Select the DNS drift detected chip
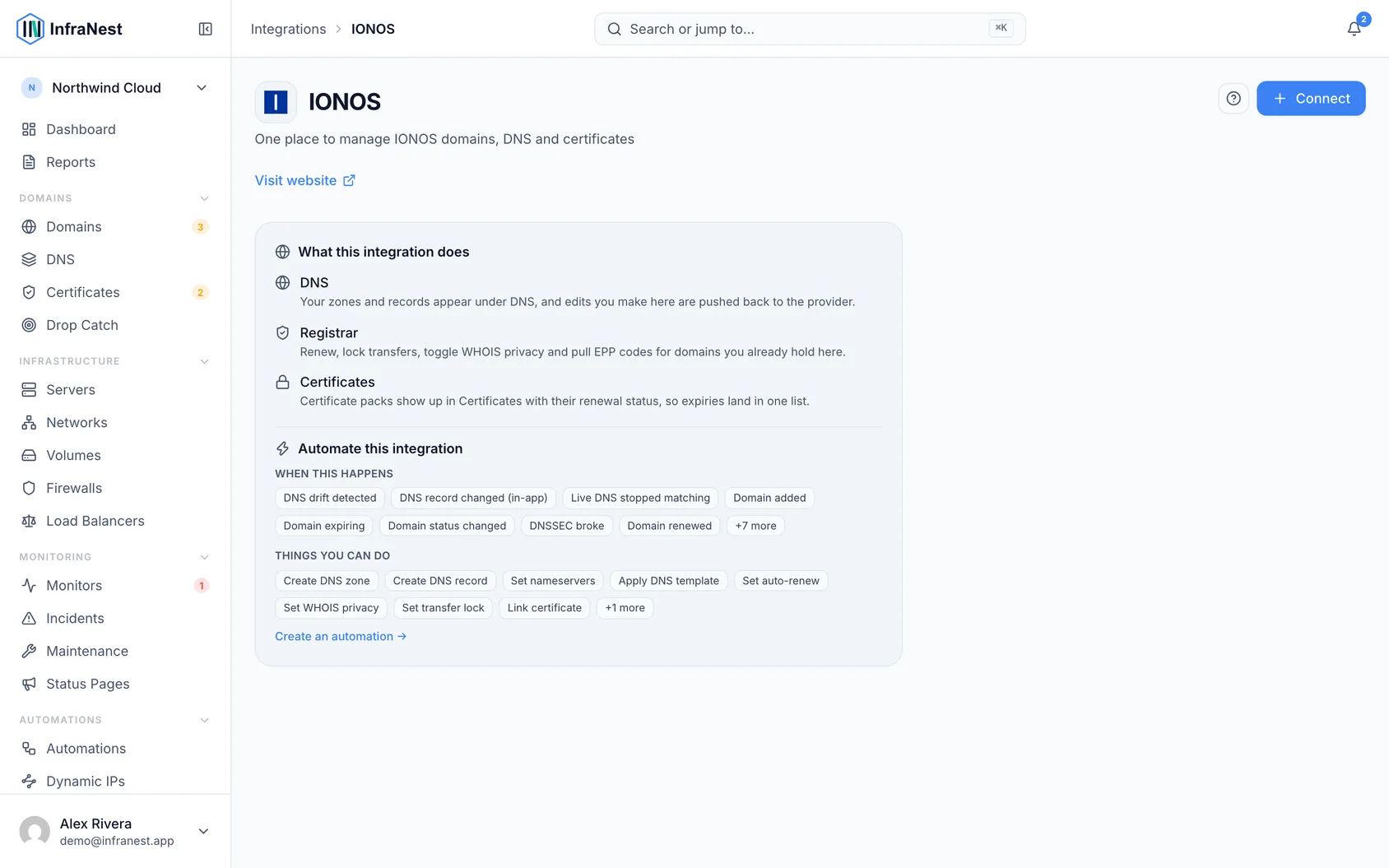 pos(330,498)
